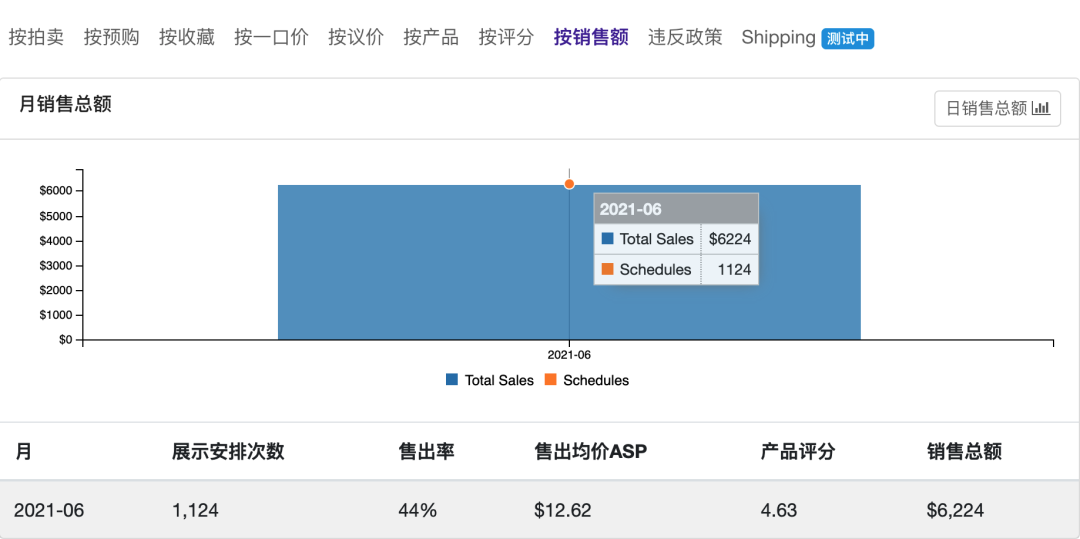Screen dimensions: 1080x539
Task: Toggle the Total Sales legend entry
Action: 490,380
